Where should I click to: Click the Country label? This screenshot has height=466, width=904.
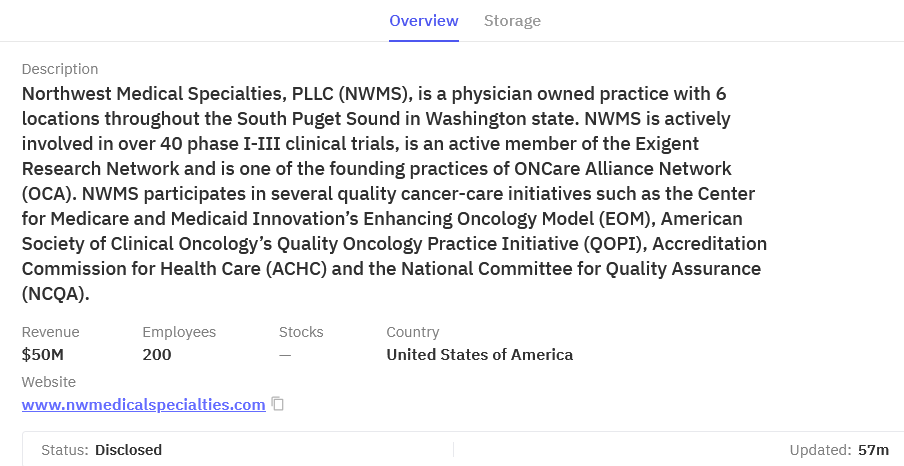413,332
